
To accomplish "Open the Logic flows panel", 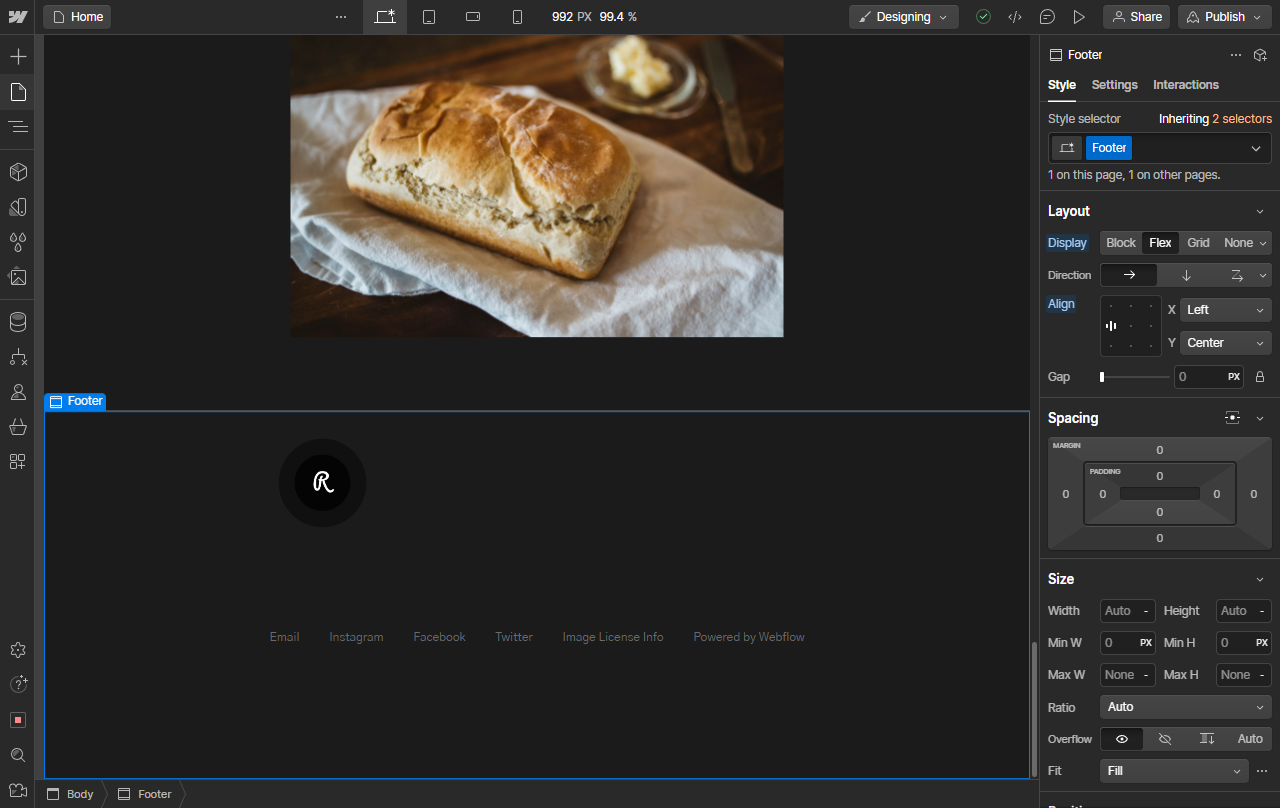I will tap(18, 357).
